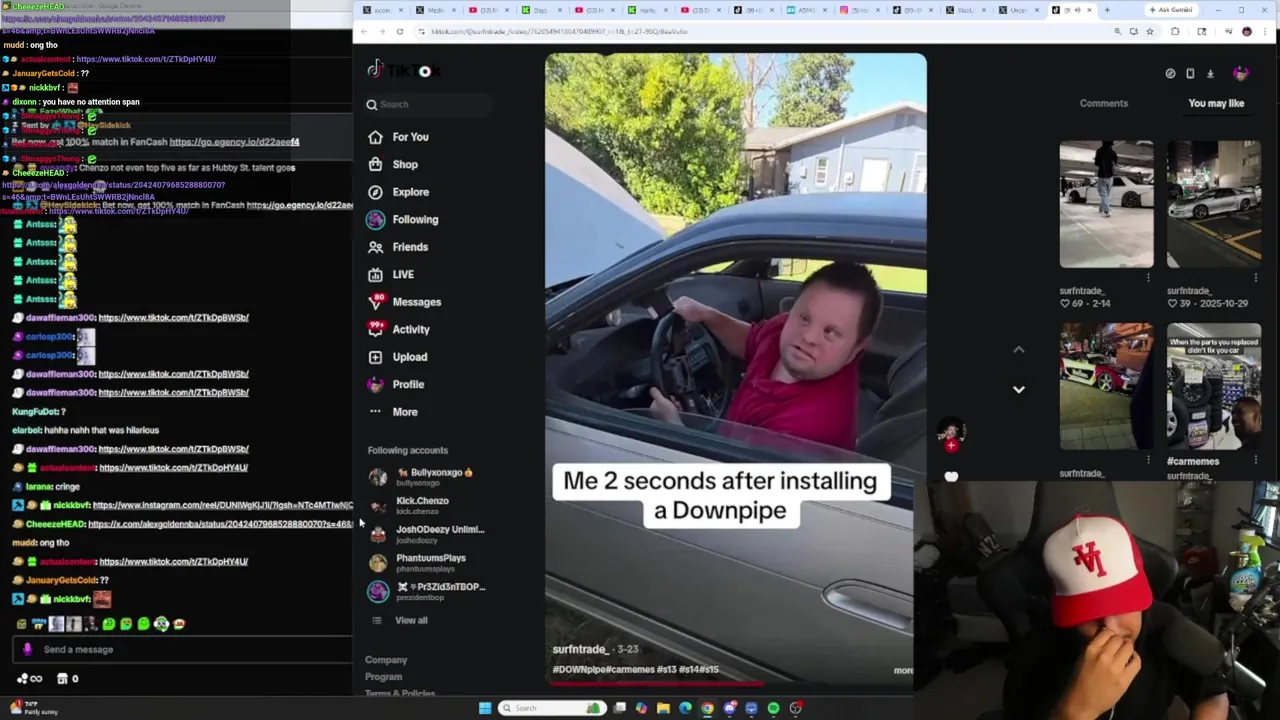Click the browser back arrow

364,31
